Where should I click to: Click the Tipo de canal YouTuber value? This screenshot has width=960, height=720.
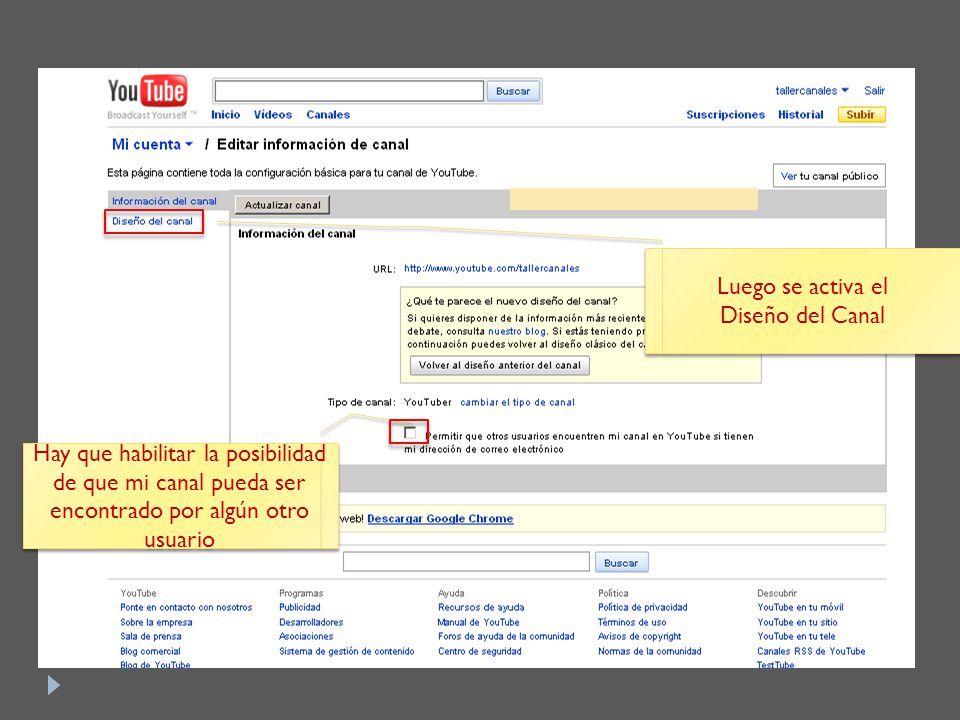(x=427, y=402)
